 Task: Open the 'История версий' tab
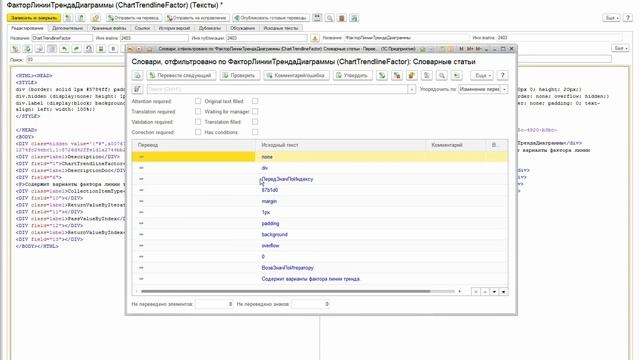[174, 28]
